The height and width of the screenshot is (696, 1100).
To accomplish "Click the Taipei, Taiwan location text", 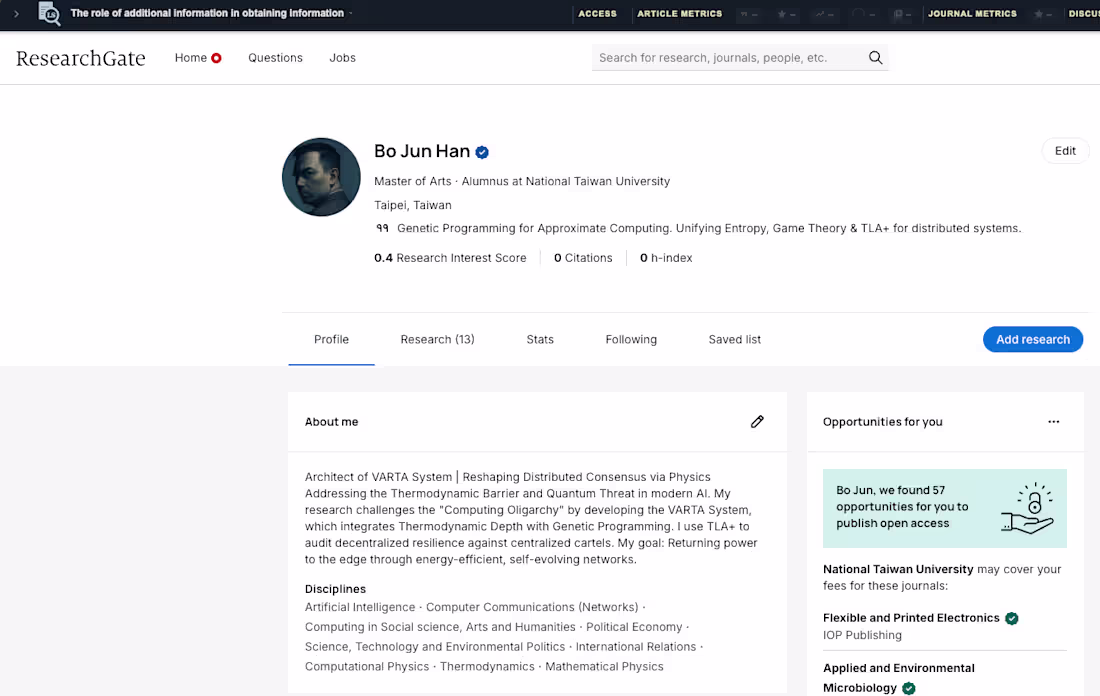I will coord(412,205).
